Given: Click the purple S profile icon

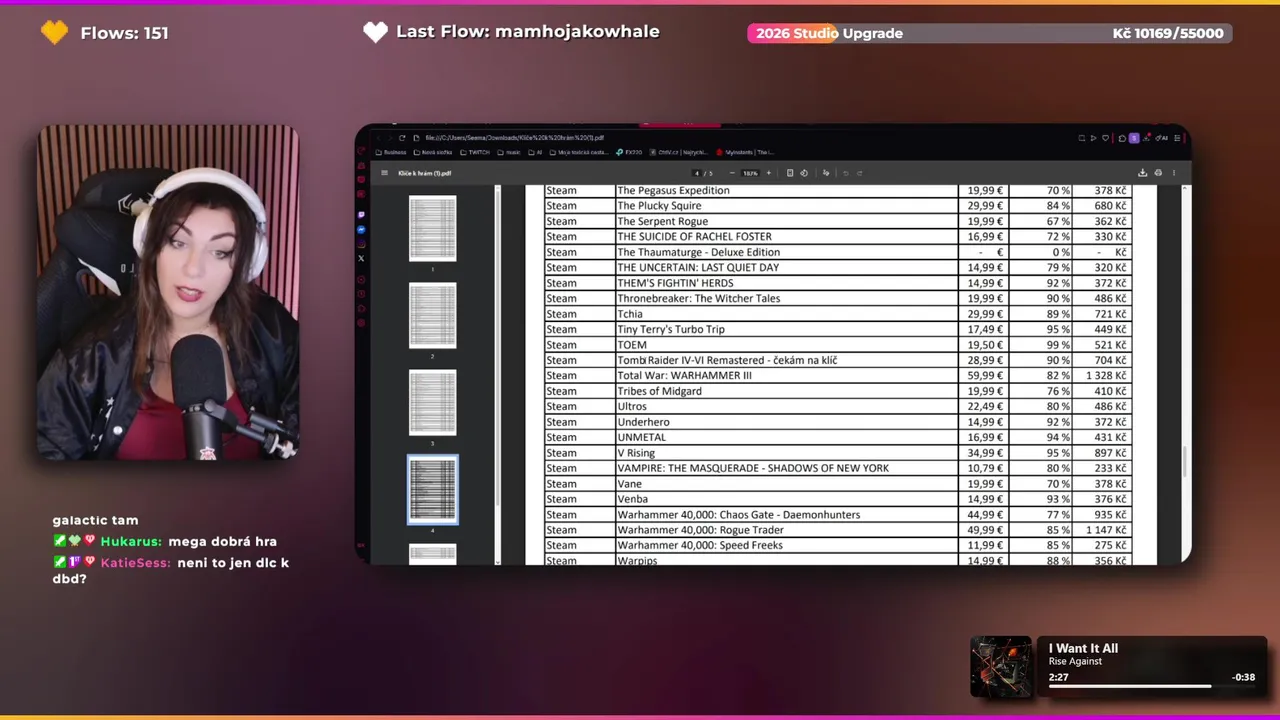Looking at the screenshot, I should pos(1134,138).
